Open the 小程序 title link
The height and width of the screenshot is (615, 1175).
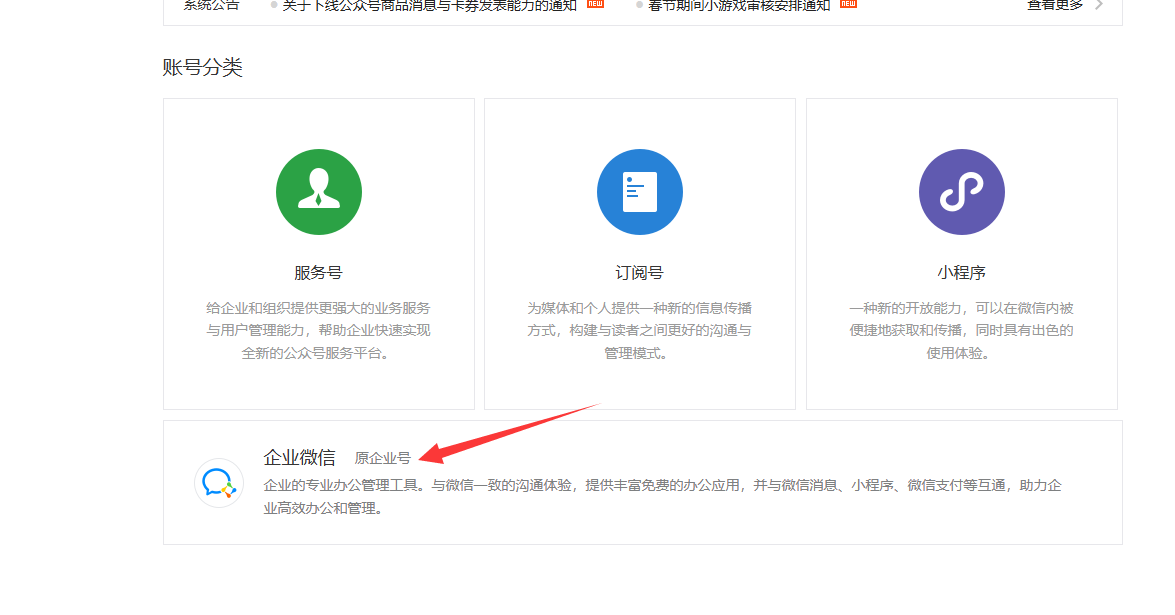coord(961,273)
